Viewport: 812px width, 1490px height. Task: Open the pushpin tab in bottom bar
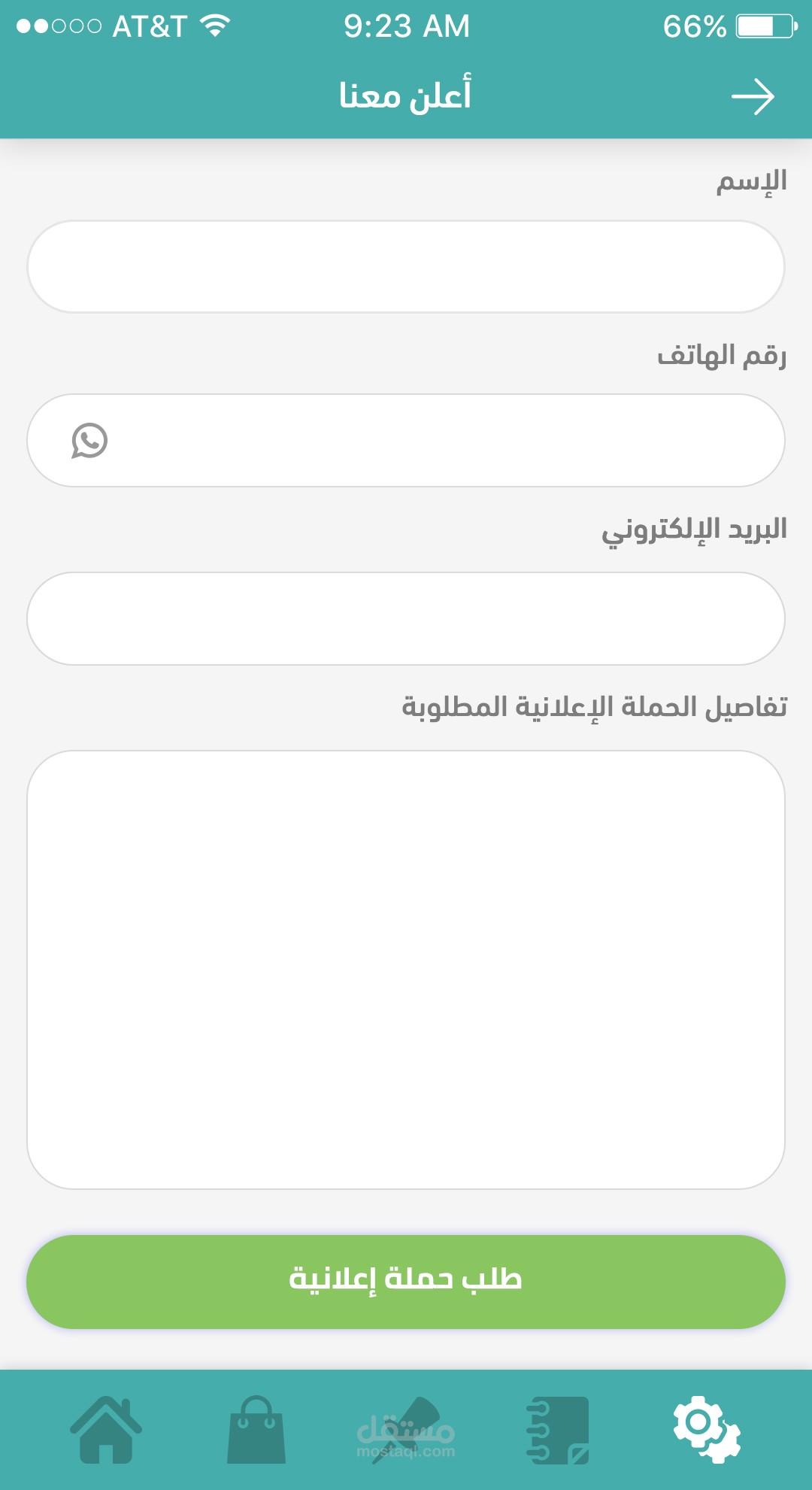pos(407,1429)
